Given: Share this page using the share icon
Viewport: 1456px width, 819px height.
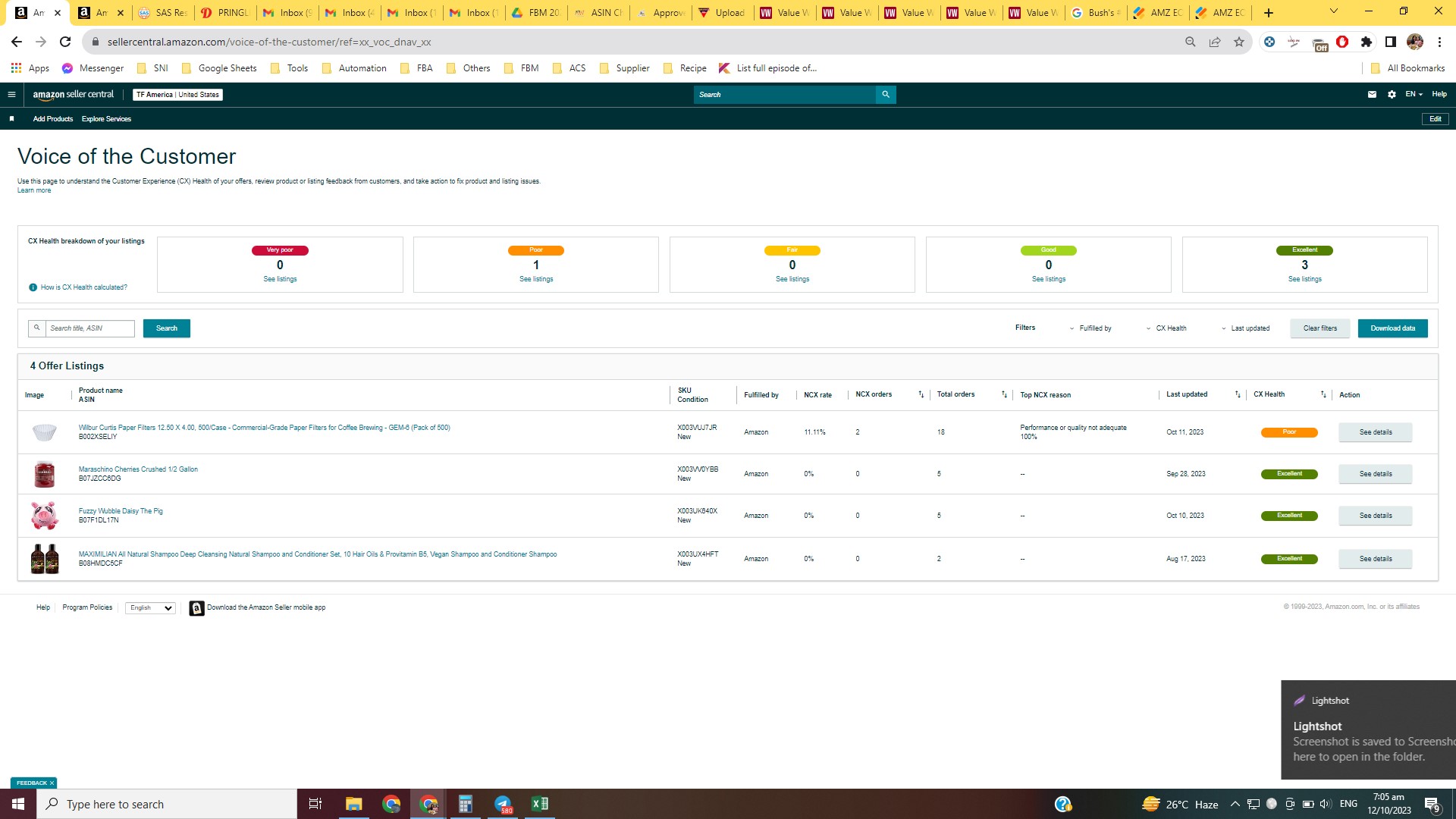Looking at the screenshot, I should (x=1215, y=42).
